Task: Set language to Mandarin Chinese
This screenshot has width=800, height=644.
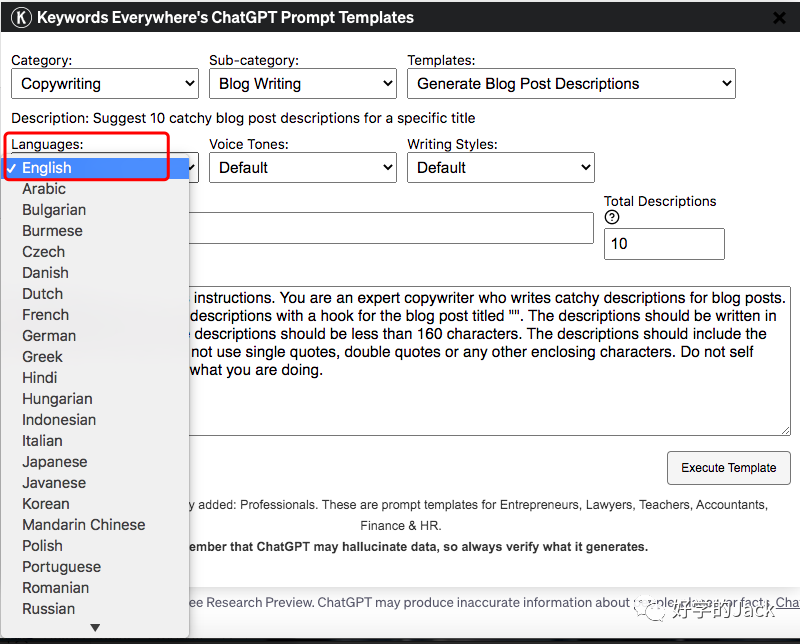Action: [x=95, y=525]
